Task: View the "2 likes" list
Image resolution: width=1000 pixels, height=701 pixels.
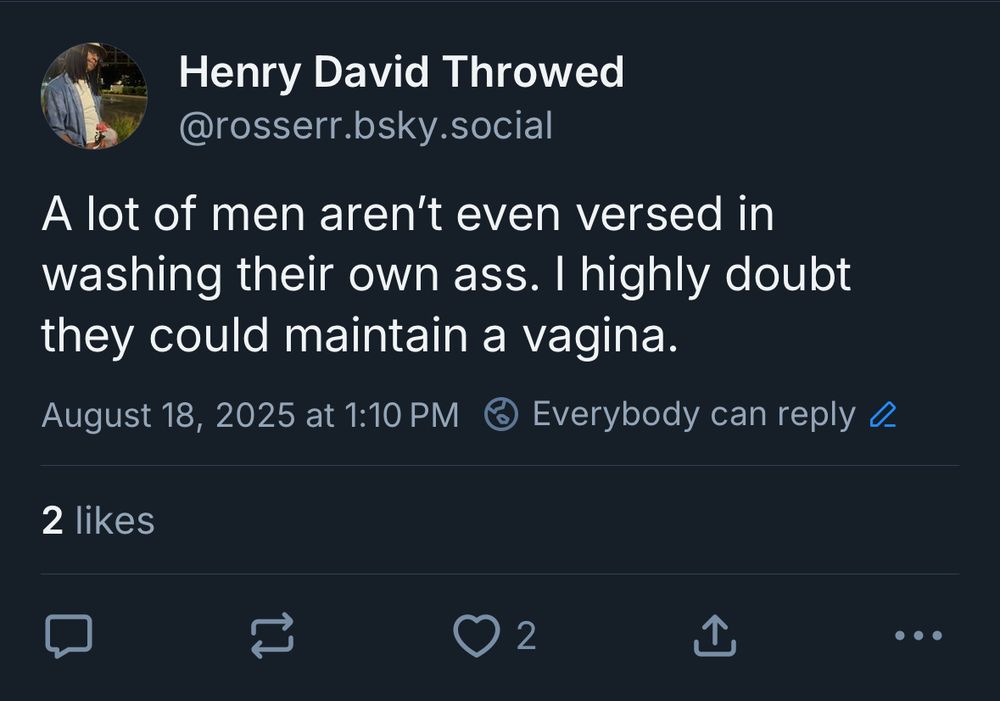Action: (x=98, y=520)
